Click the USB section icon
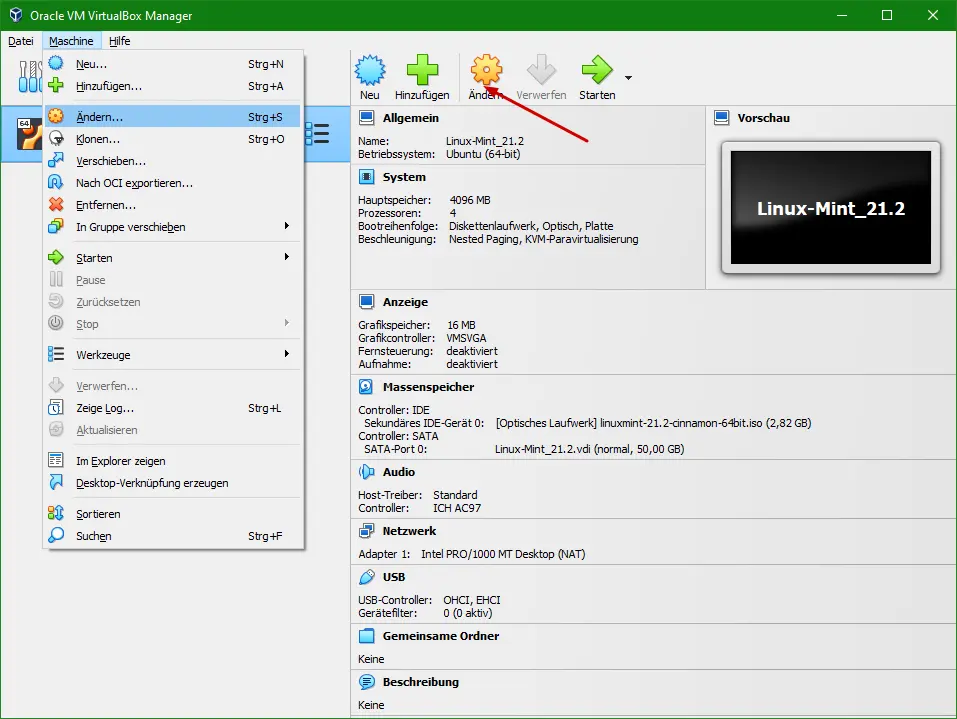The width and height of the screenshot is (957, 719). coord(366,577)
